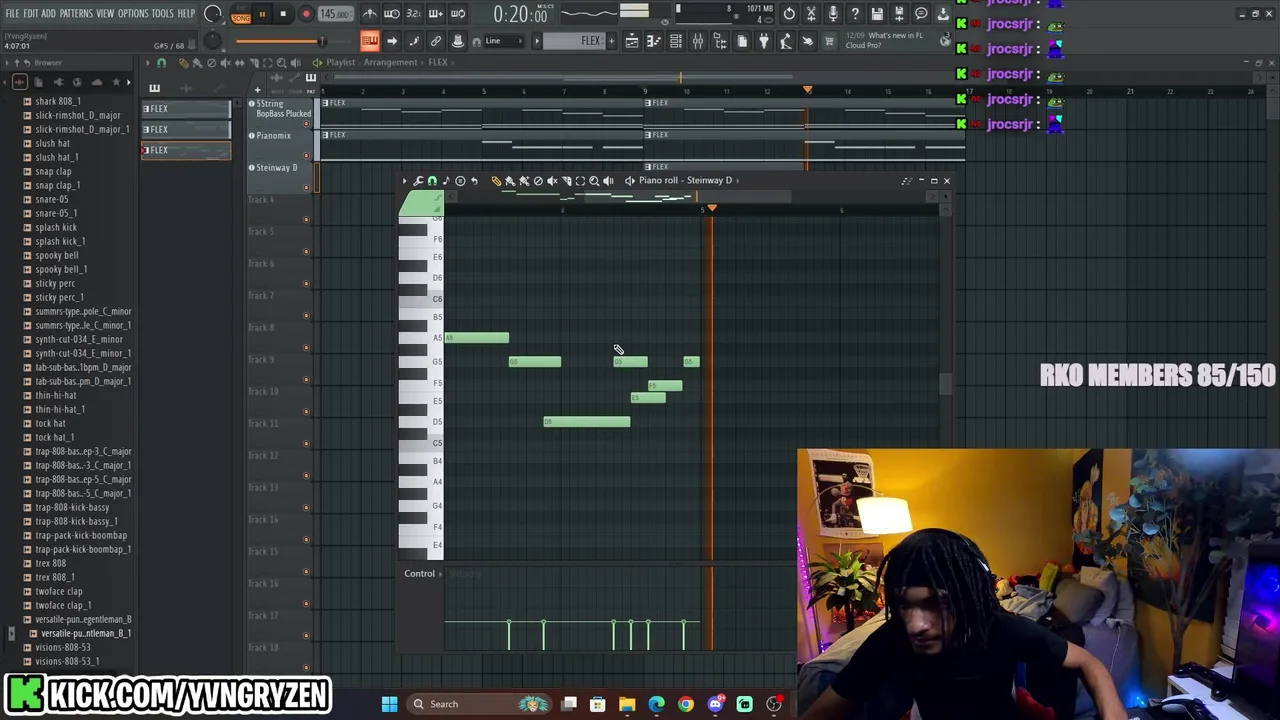This screenshot has height=720, width=1280.
Task: Open the FILE menu
Action: (x=12, y=13)
